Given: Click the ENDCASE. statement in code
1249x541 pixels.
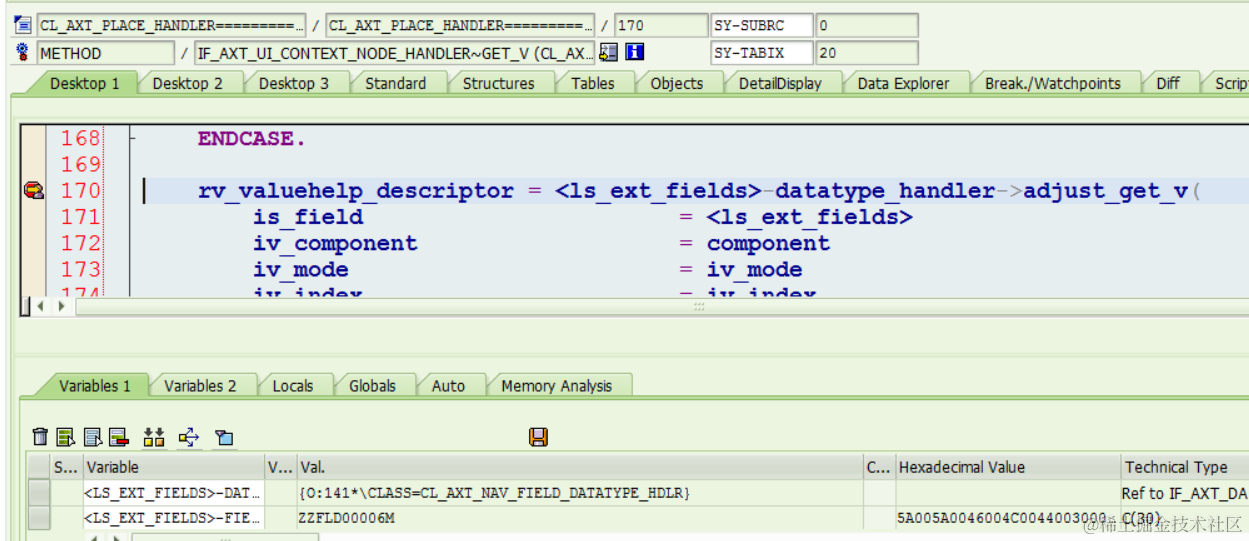Looking at the screenshot, I should point(251,139).
